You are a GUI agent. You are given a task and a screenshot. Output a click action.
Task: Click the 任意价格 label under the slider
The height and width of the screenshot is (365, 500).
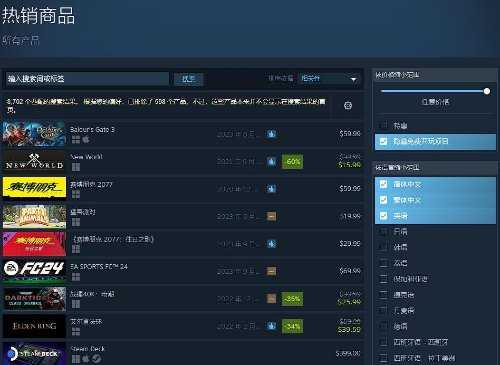pos(435,102)
